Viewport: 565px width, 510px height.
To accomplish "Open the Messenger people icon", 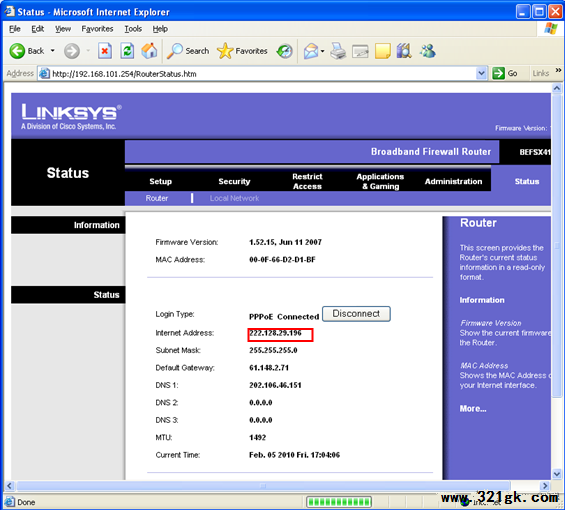I will click(x=428, y=51).
